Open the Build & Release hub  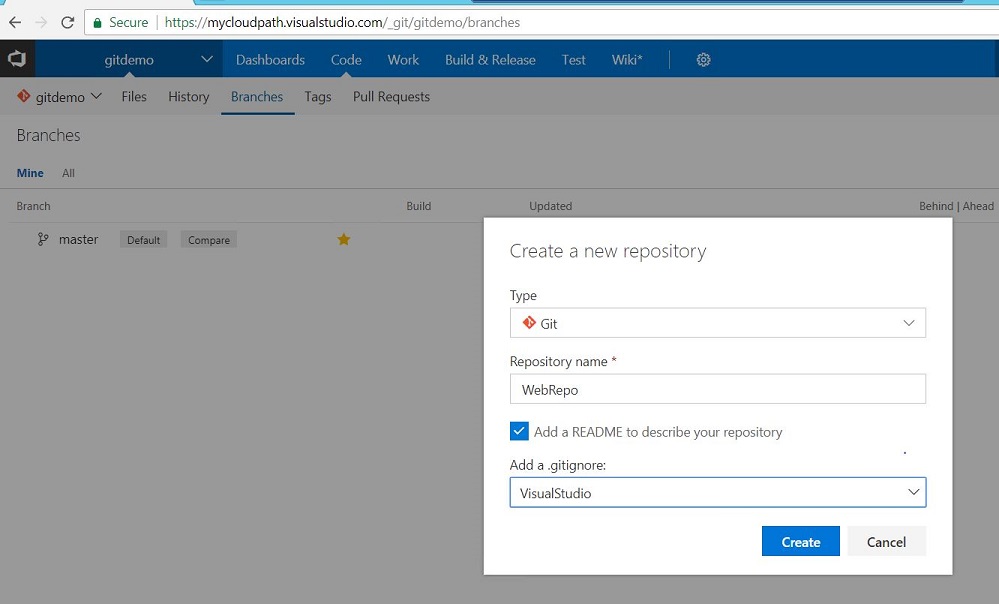[490, 60]
